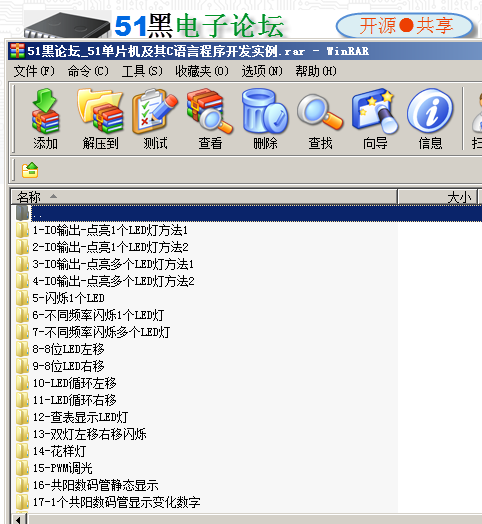Go up one folder level icon
Image resolution: width=482 pixels, height=524 pixels.
(30, 170)
